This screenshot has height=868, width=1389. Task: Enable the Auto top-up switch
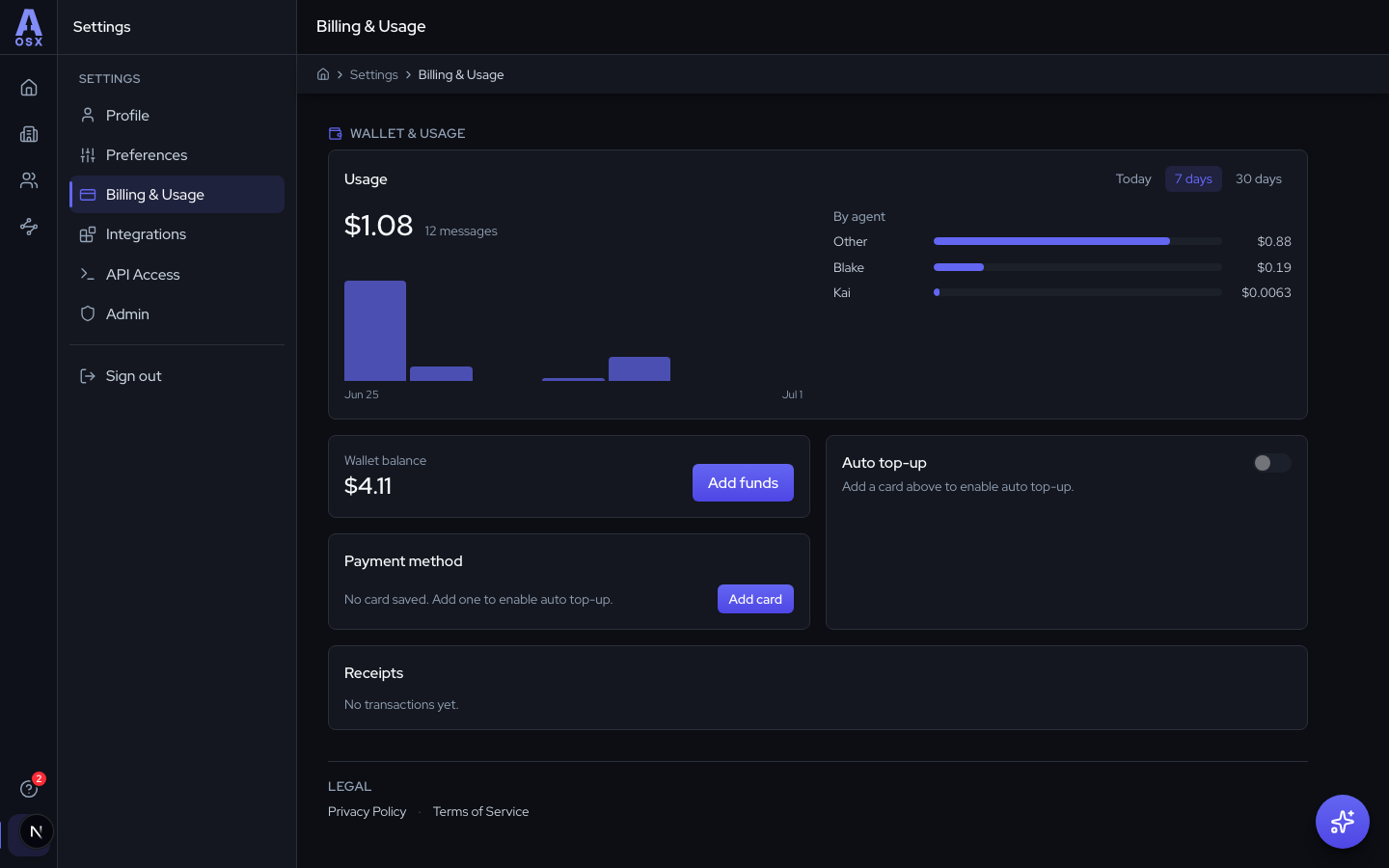pos(1271,463)
